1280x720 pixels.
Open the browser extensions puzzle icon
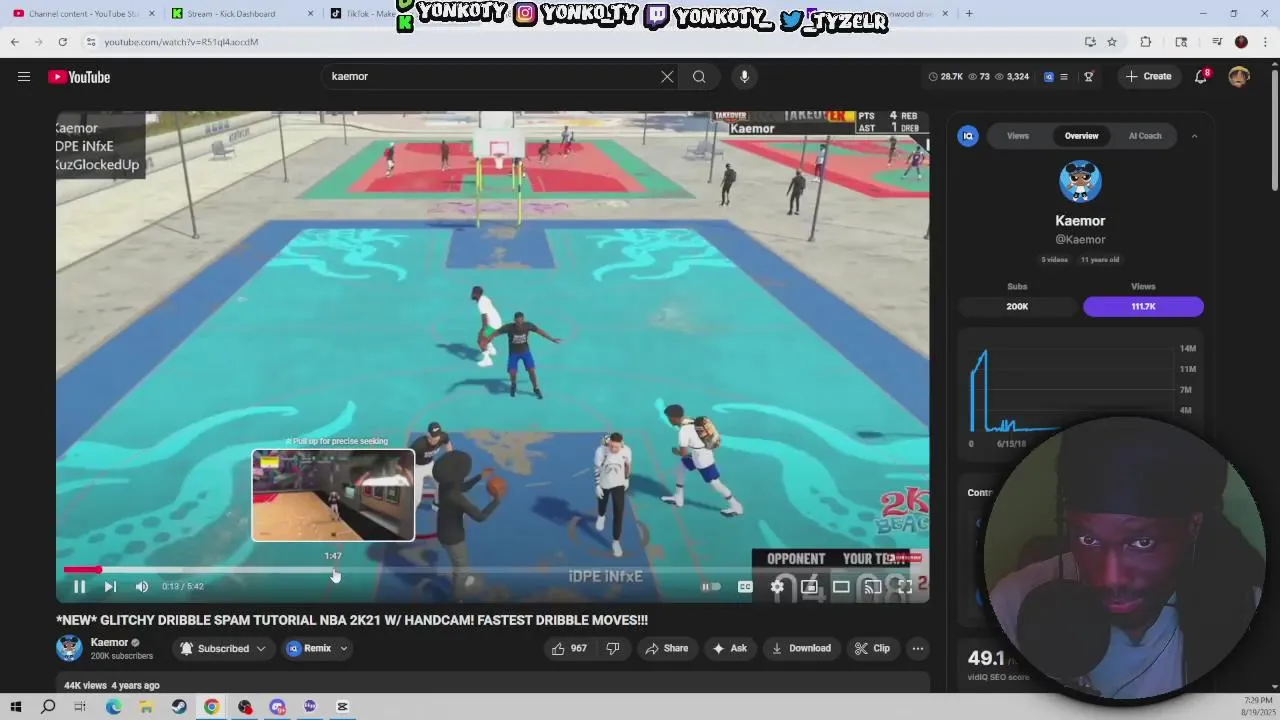click(x=1146, y=42)
